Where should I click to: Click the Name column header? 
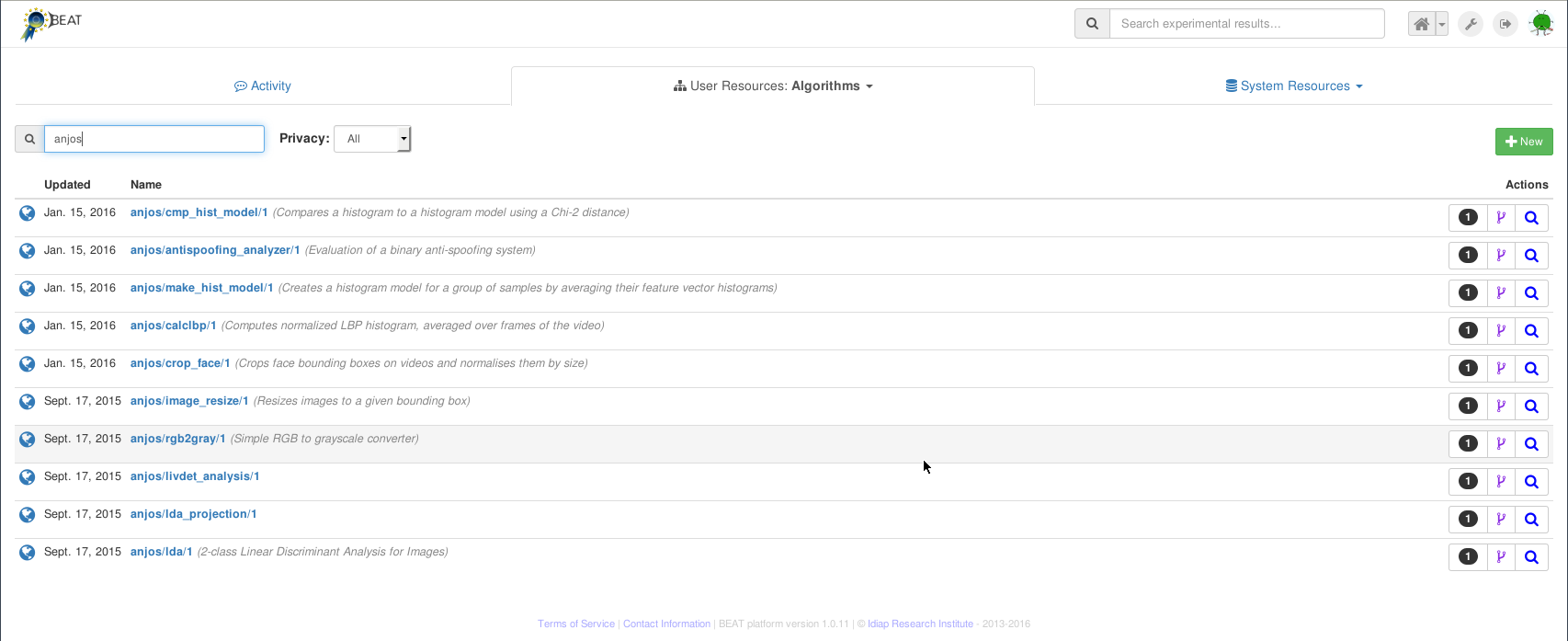click(x=146, y=185)
